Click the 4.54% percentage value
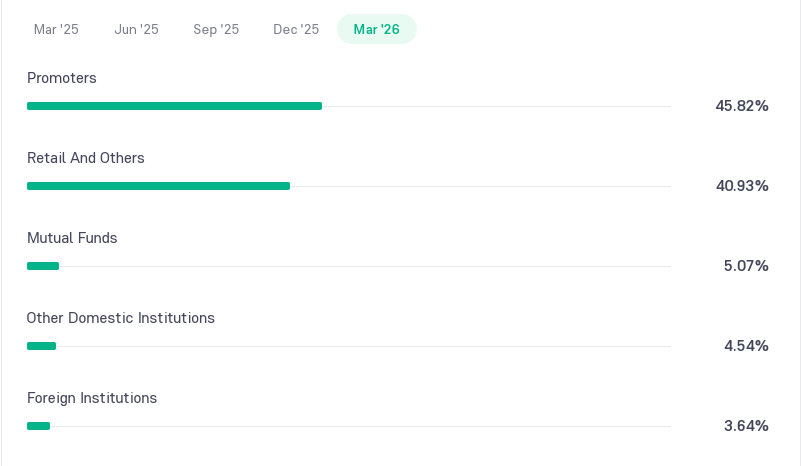Viewport: 801px width, 466px height. (746, 346)
